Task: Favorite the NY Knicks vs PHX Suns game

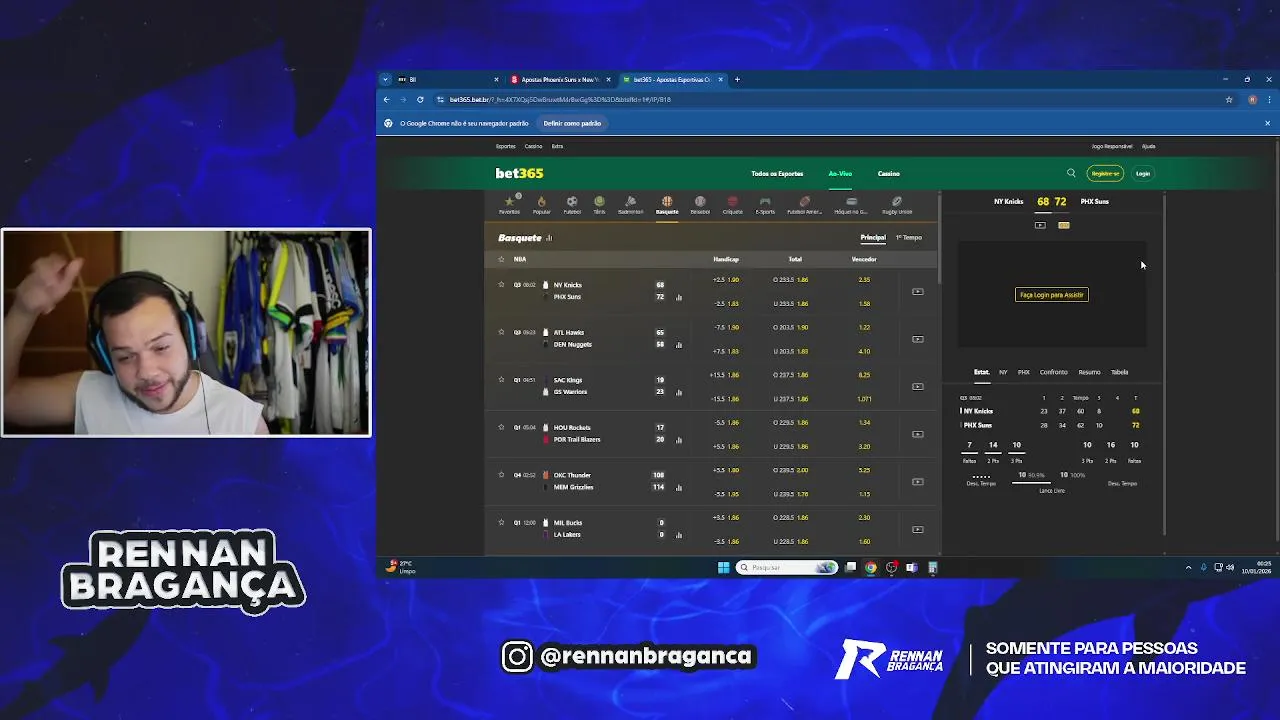Action: 501,284
